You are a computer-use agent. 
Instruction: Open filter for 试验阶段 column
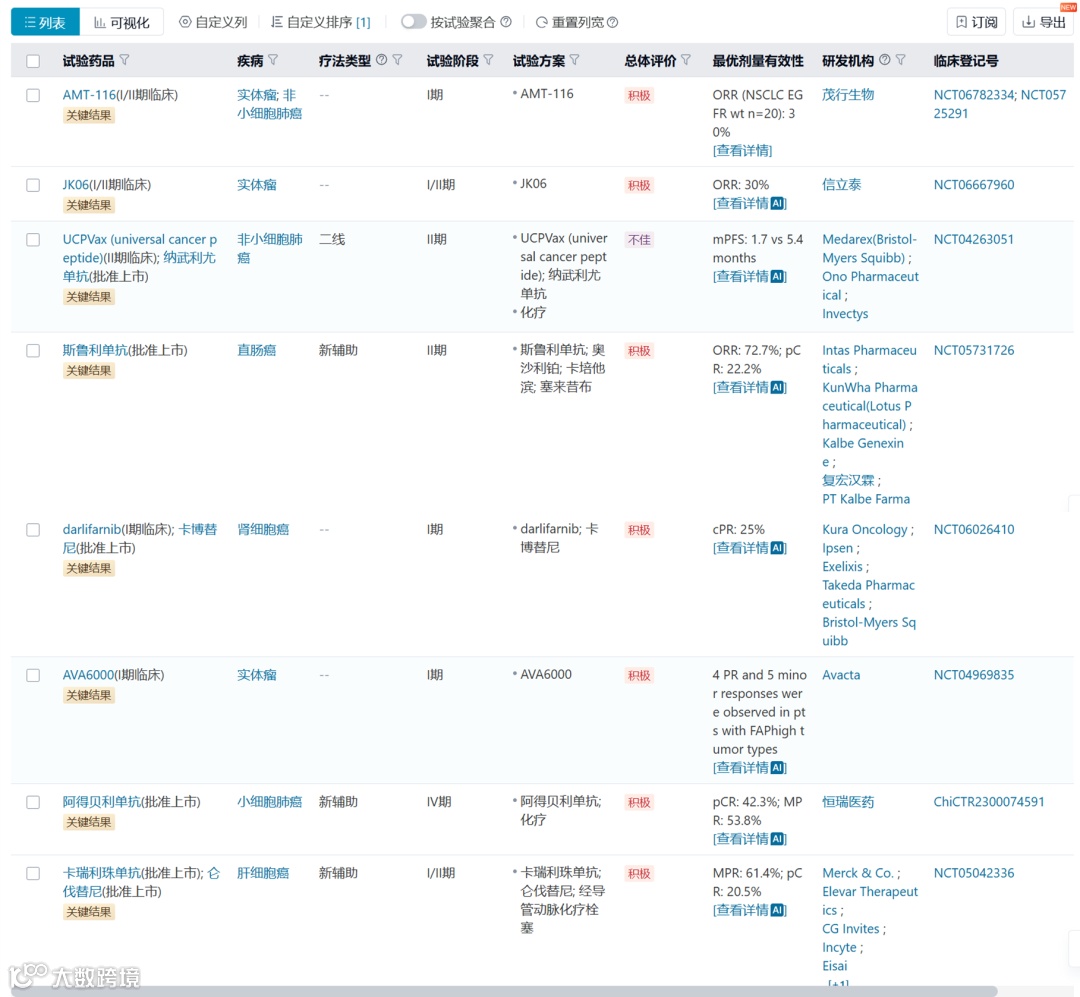(x=488, y=60)
